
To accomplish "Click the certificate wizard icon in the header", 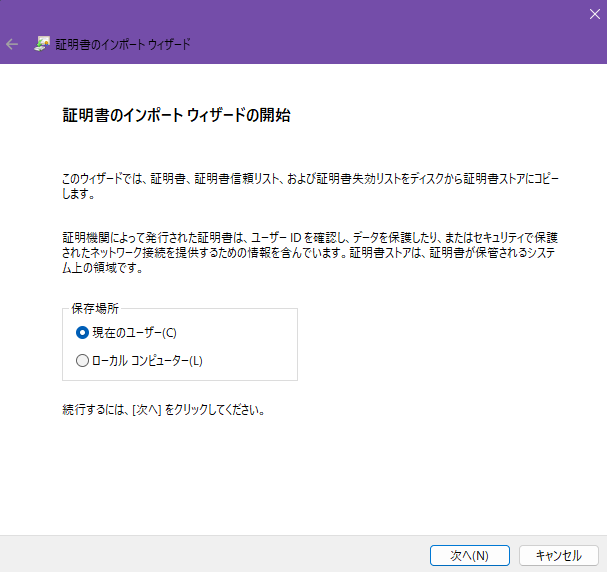I will [x=42, y=44].
